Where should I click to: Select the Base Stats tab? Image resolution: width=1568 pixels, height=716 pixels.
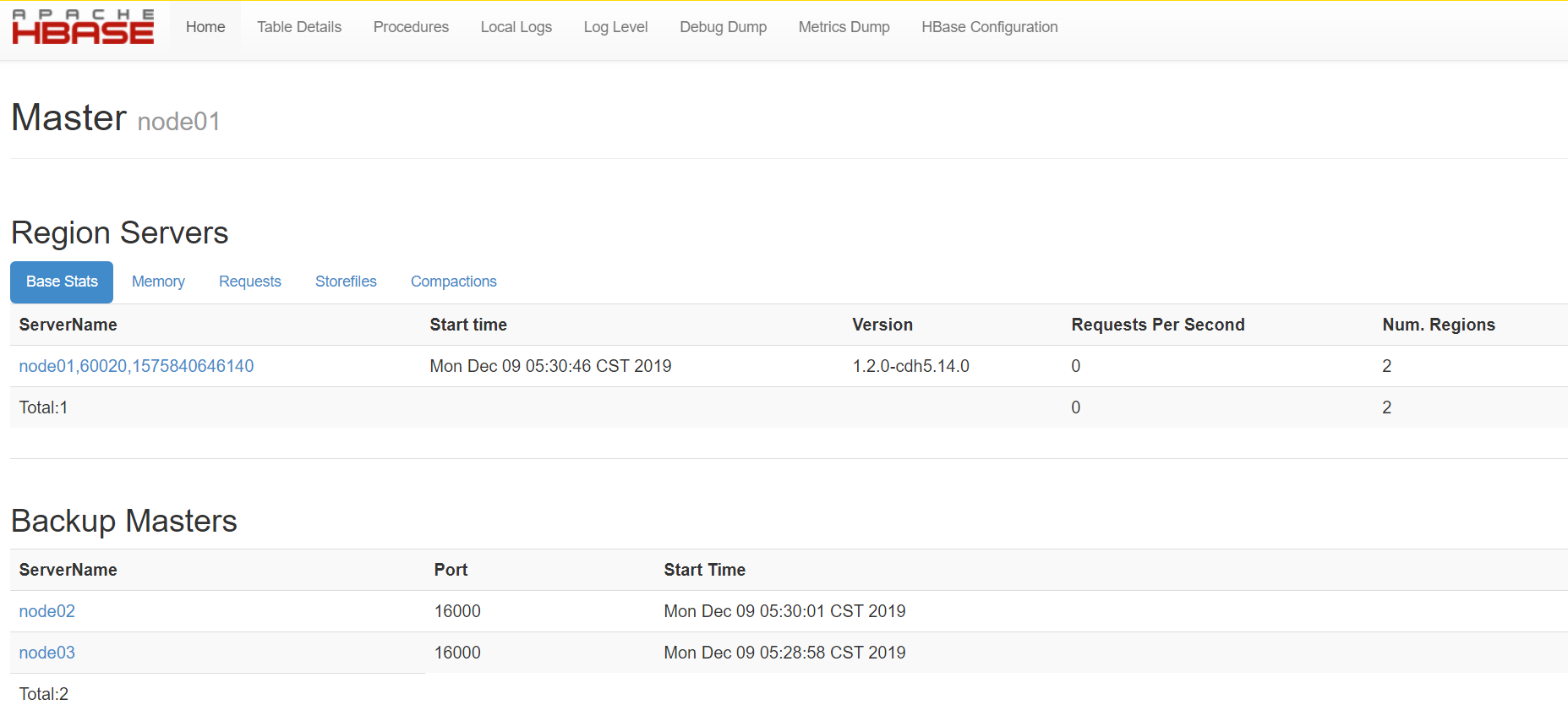coord(62,281)
